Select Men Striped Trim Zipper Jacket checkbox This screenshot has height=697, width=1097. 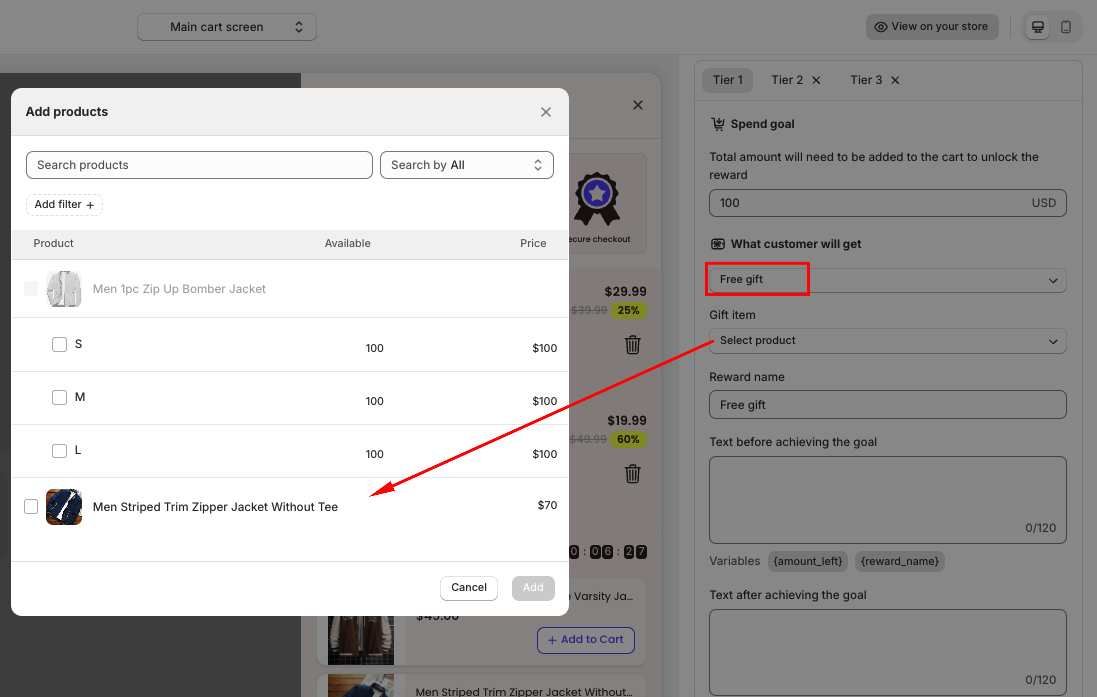click(x=31, y=506)
